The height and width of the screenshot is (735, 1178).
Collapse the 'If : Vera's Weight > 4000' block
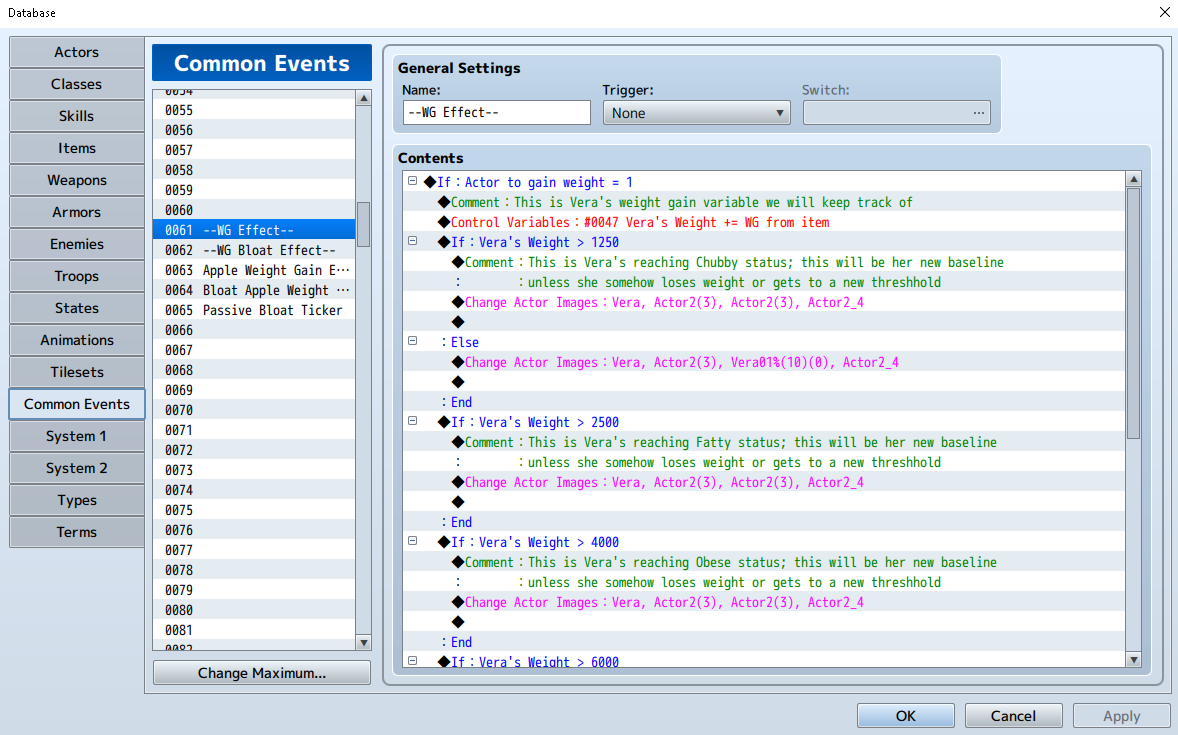click(412, 541)
